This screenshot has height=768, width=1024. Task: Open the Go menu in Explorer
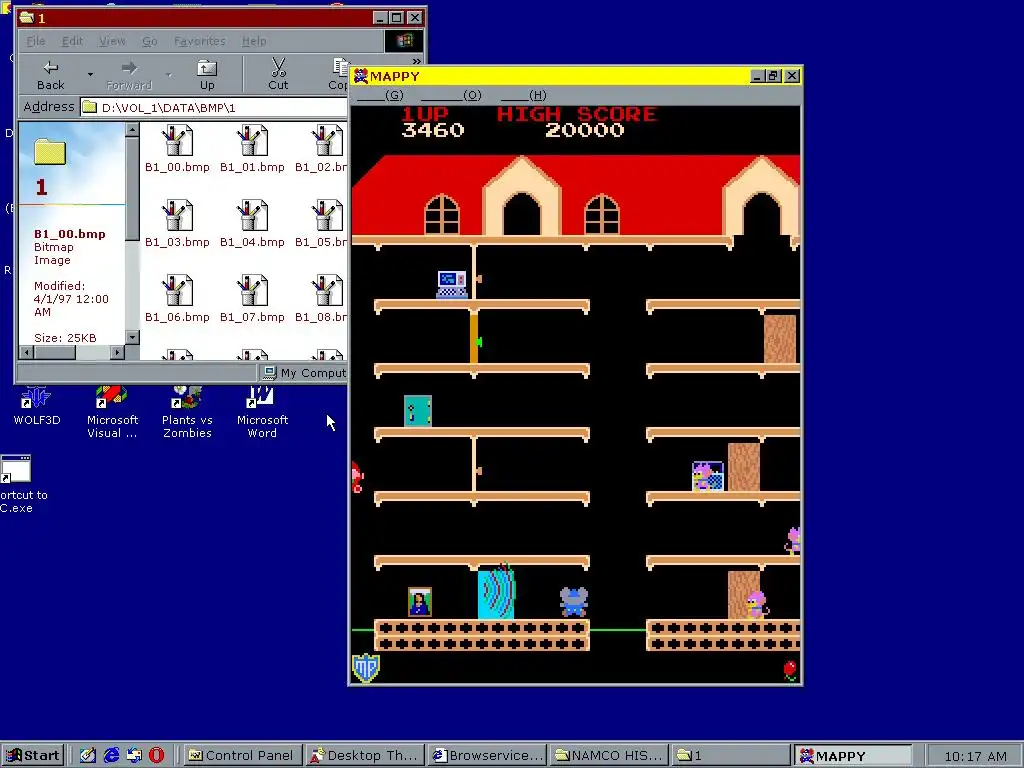tap(150, 41)
